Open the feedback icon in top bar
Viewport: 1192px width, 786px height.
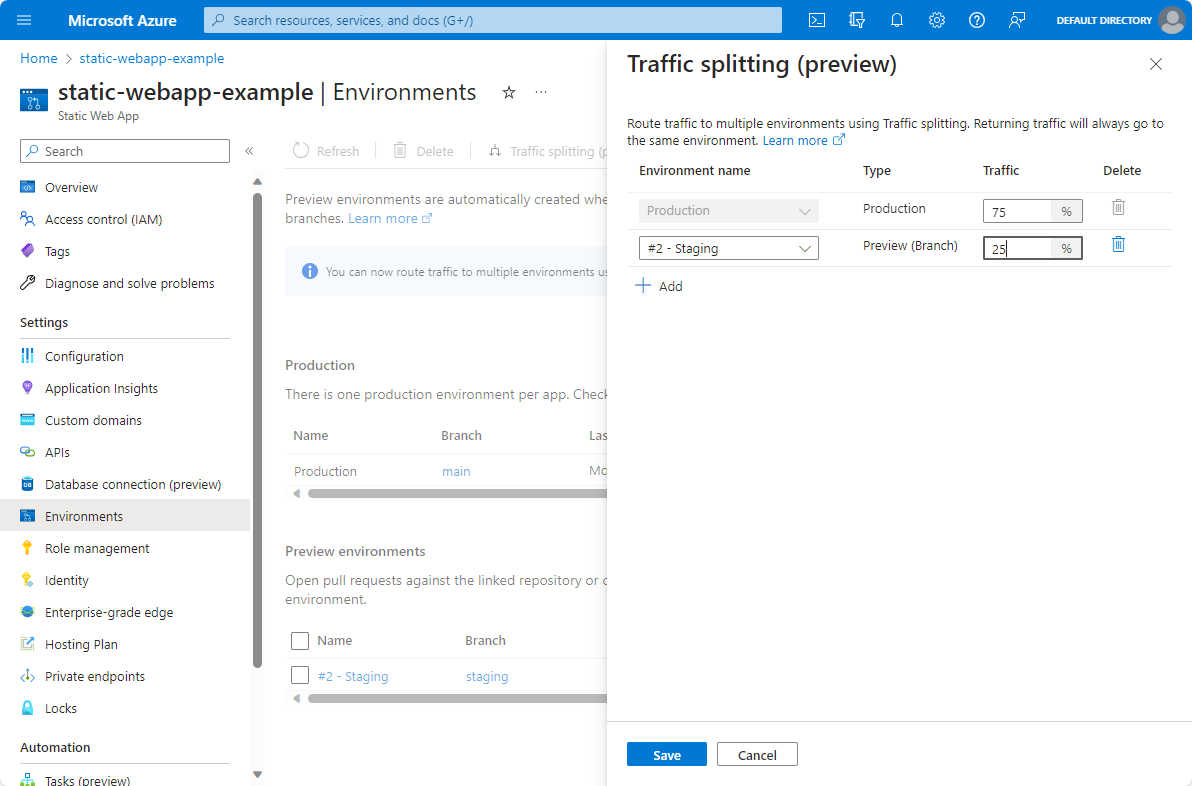pyautogui.click(x=1016, y=21)
